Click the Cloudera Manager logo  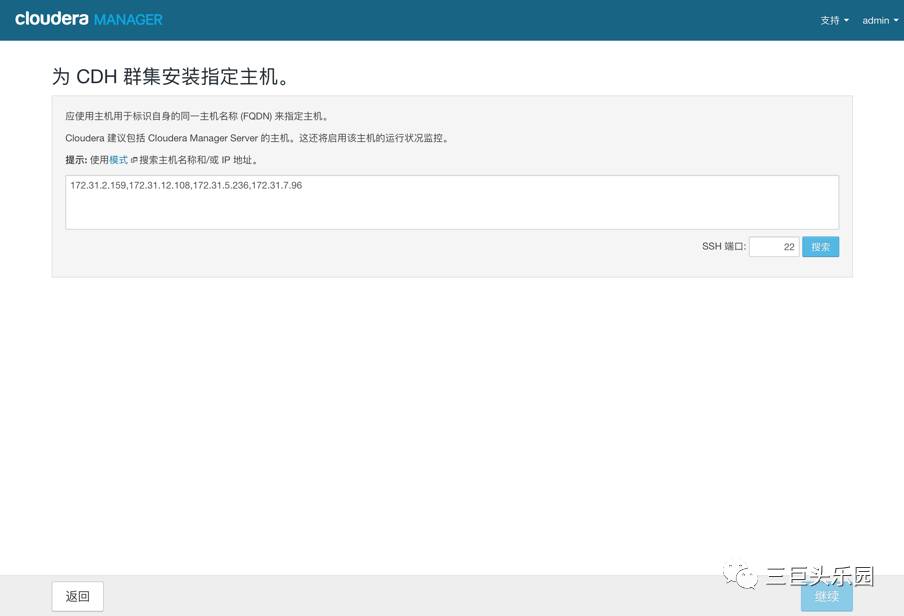click(89, 19)
